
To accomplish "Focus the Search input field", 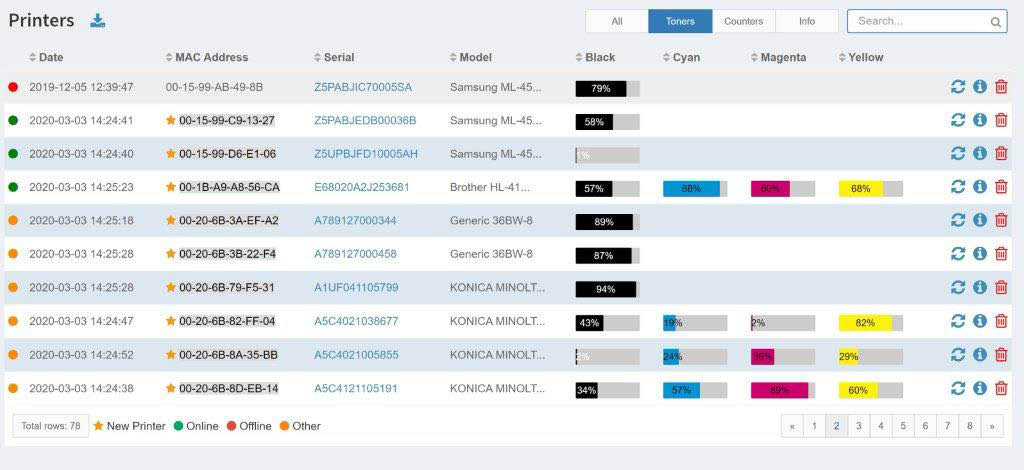I will pyautogui.click(x=920, y=21).
